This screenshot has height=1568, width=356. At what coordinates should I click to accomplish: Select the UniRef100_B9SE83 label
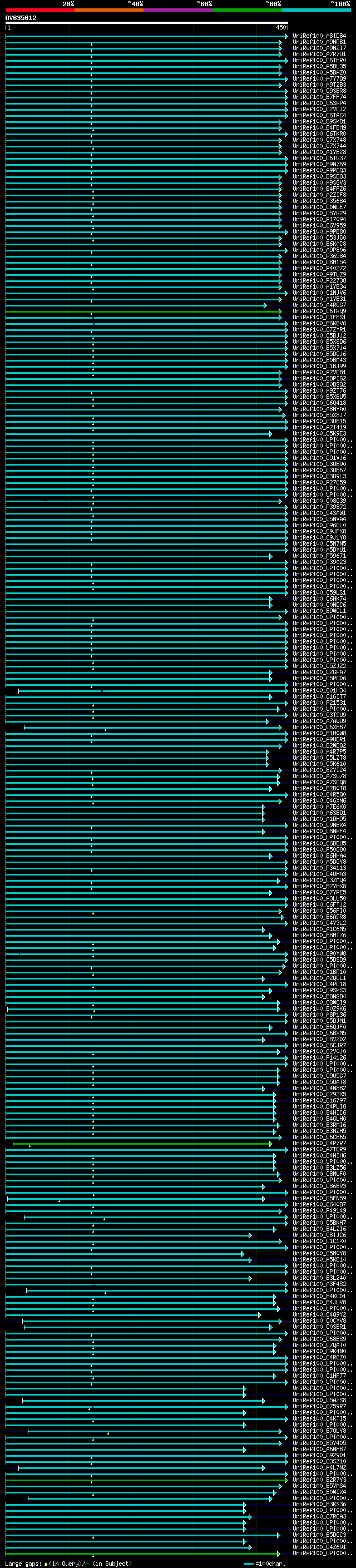319,176
